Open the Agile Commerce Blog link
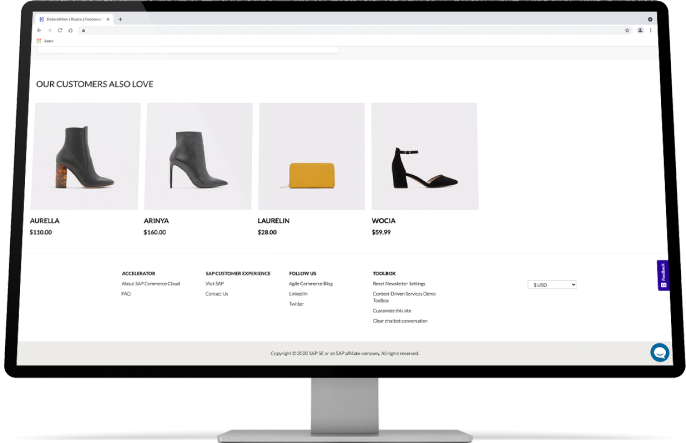This screenshot has height=443, width=686. (x=310, y=283)
